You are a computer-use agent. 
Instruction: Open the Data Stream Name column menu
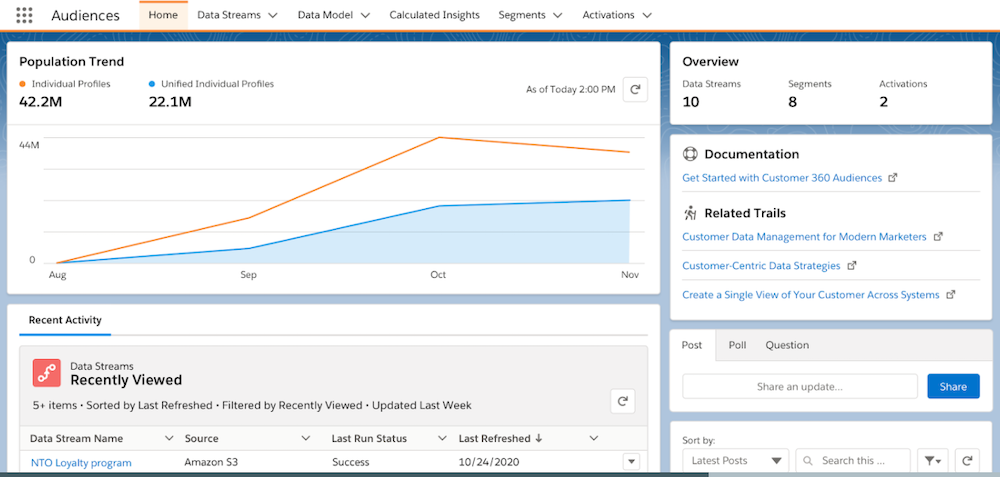(x=168, y=438)
